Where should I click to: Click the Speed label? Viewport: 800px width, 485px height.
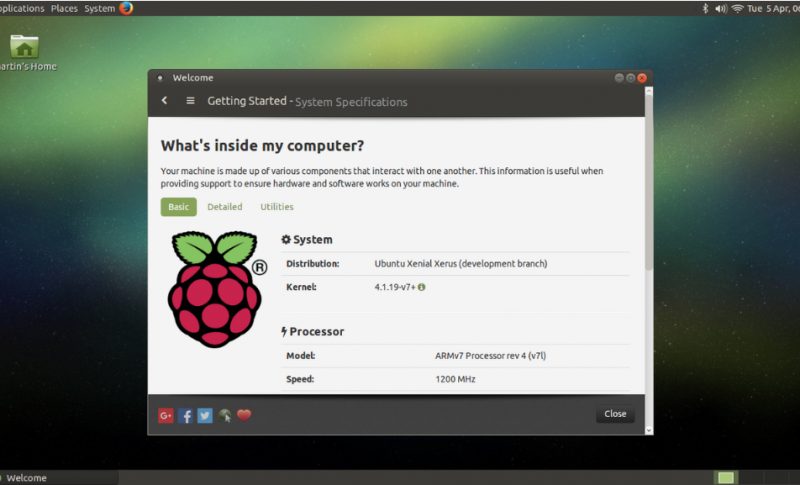pos(299,379)
